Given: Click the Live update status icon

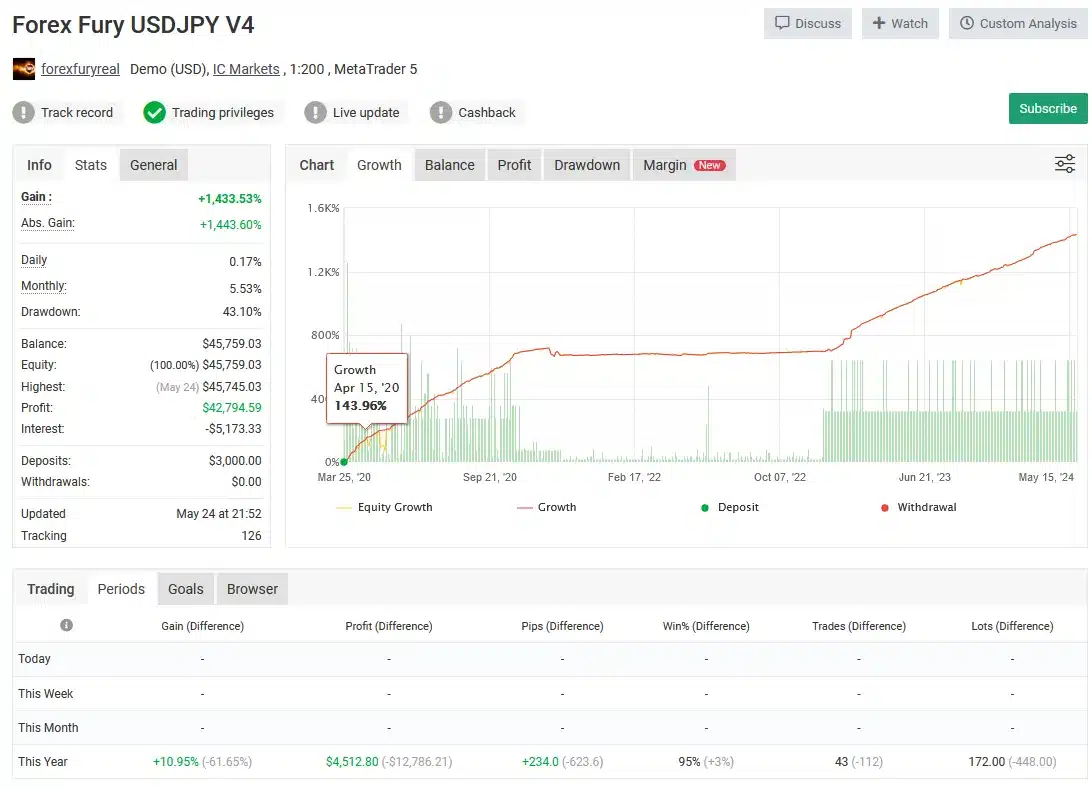Looking at the screenshot, I should click(316, 112).
